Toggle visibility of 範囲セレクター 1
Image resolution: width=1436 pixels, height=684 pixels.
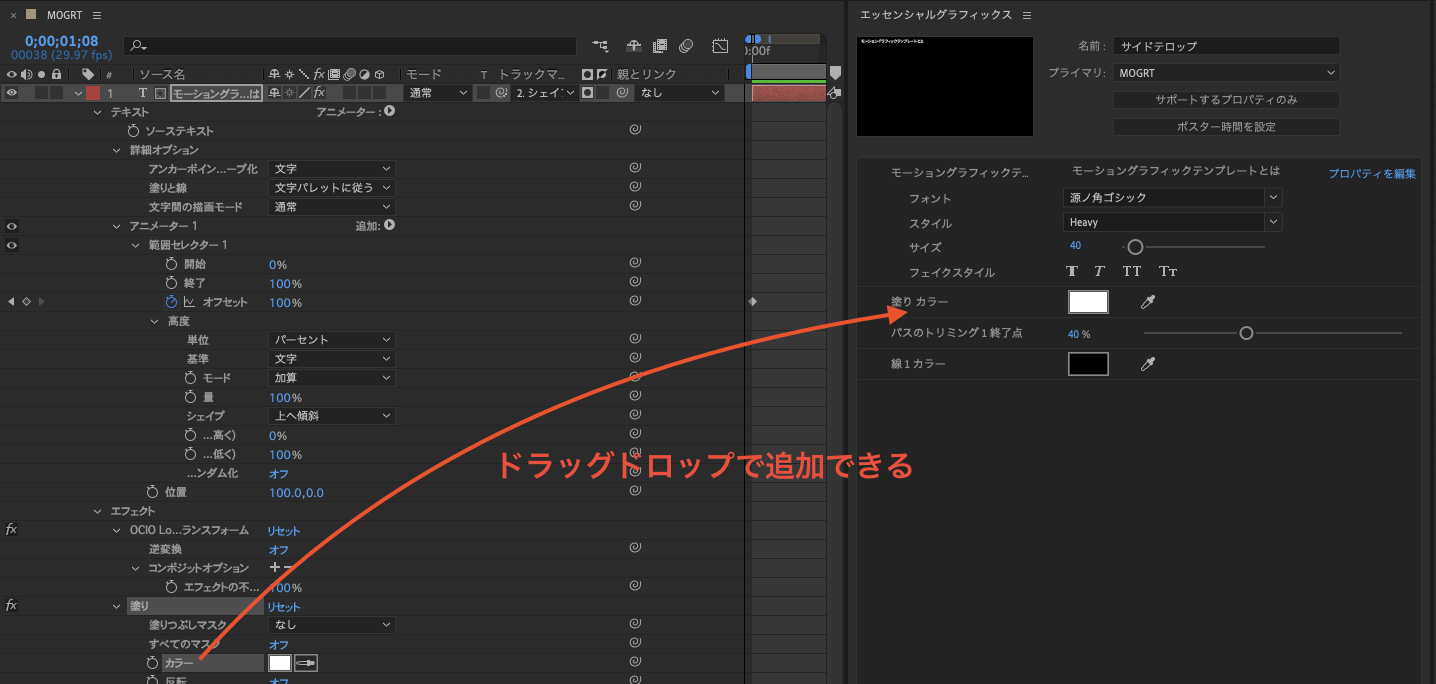tap(11, 245)
